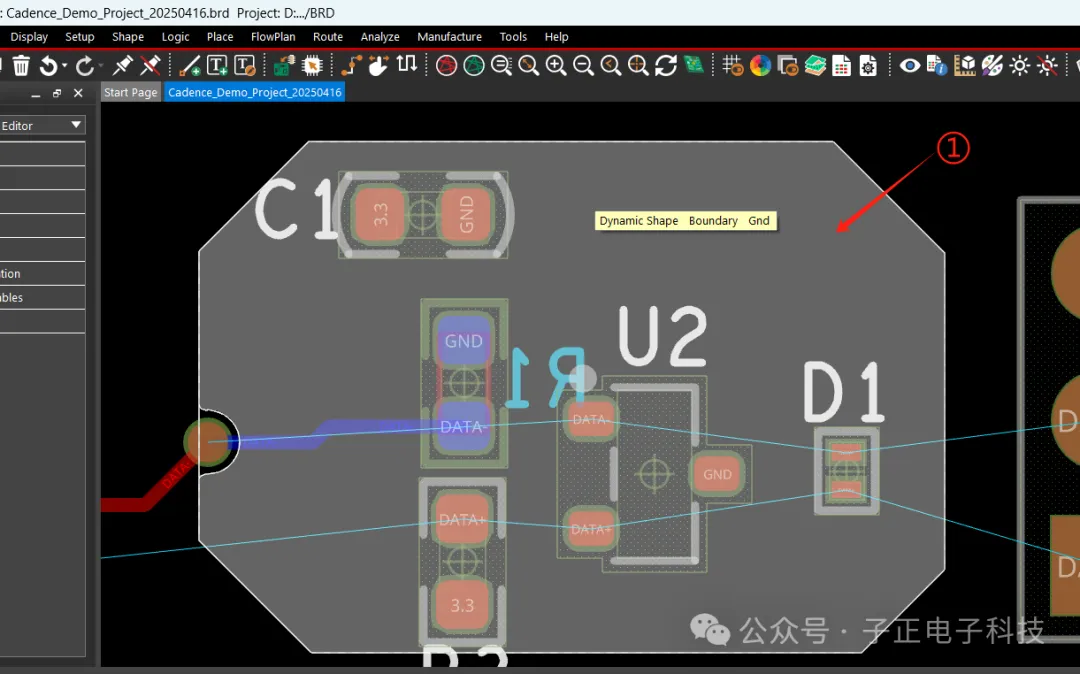
Task: Select the Add Connect routing tool
Action: pos(351,65)
